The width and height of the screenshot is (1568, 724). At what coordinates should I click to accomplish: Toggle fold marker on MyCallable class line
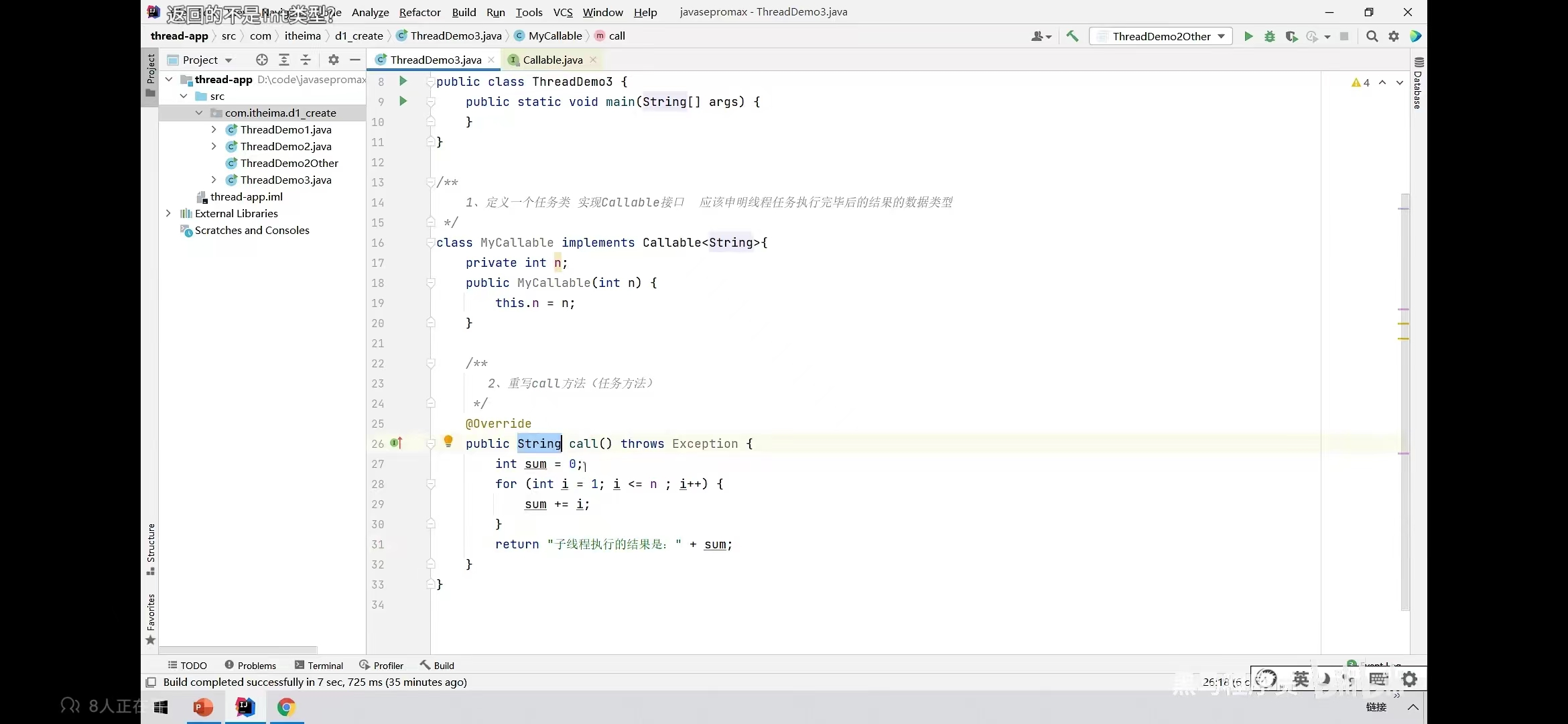pos(431,243)
